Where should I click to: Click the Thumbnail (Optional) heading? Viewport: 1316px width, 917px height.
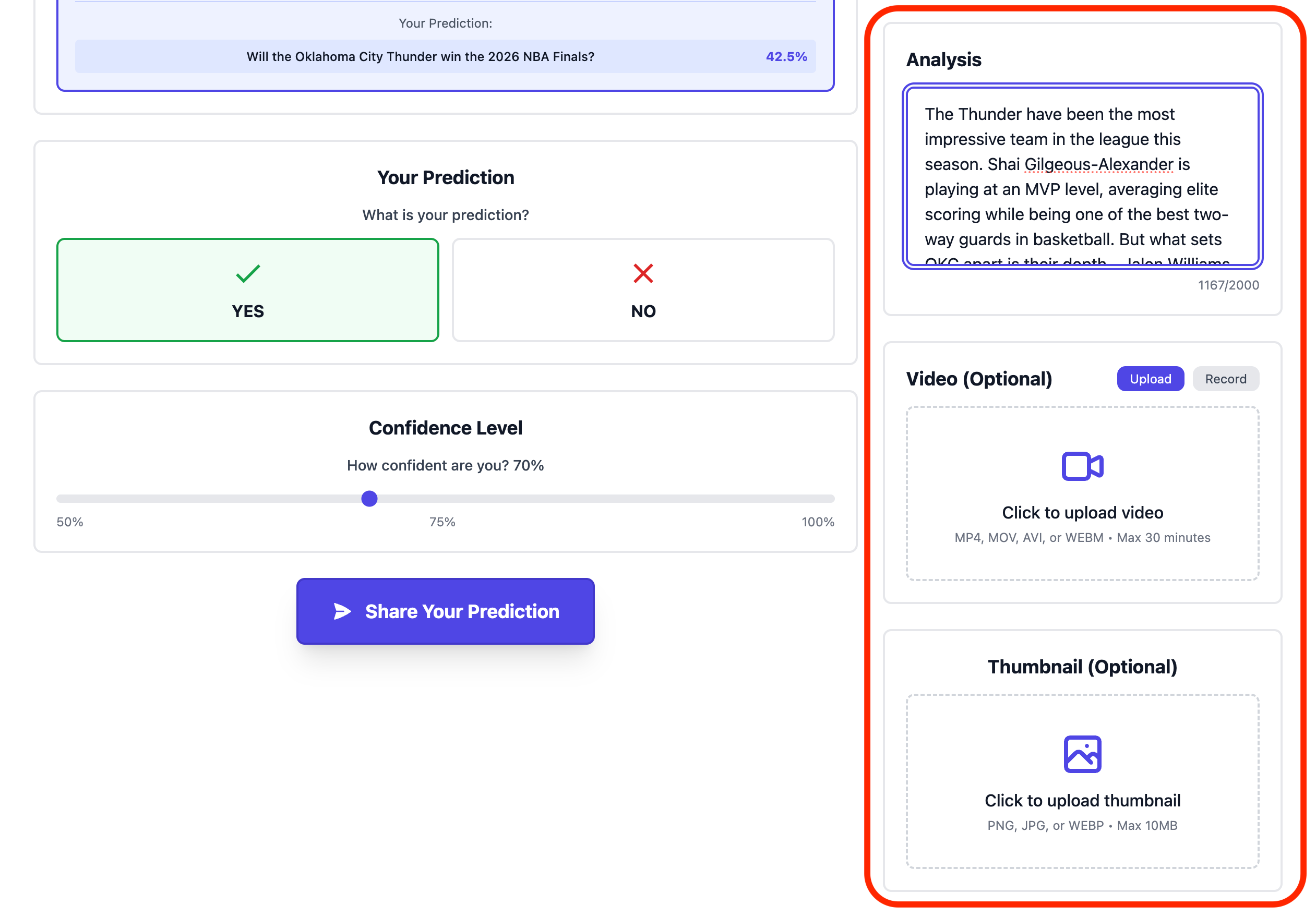(1081, 666)
